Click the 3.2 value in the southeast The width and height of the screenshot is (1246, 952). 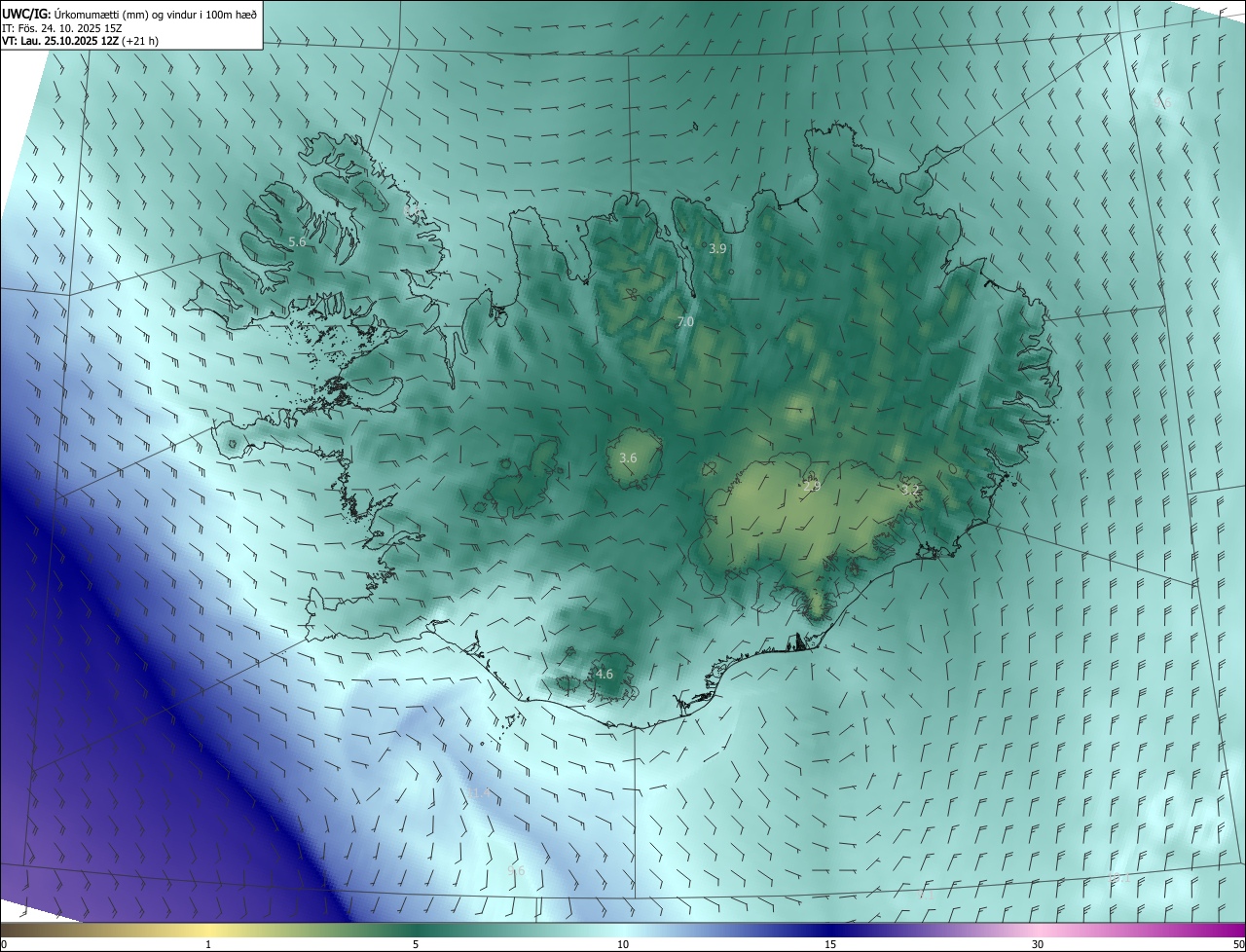pyautogui.click(x=910, y=490)
